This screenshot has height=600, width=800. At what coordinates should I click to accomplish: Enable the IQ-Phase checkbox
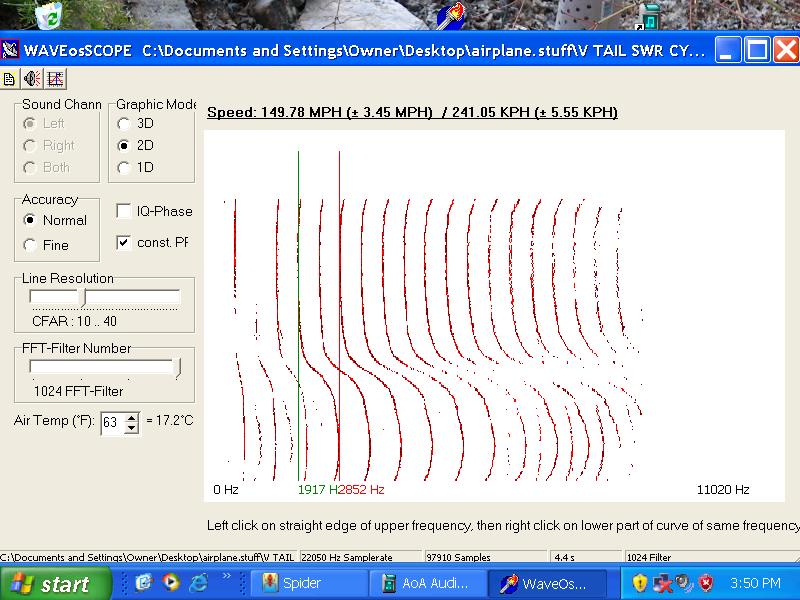(124, 211)
